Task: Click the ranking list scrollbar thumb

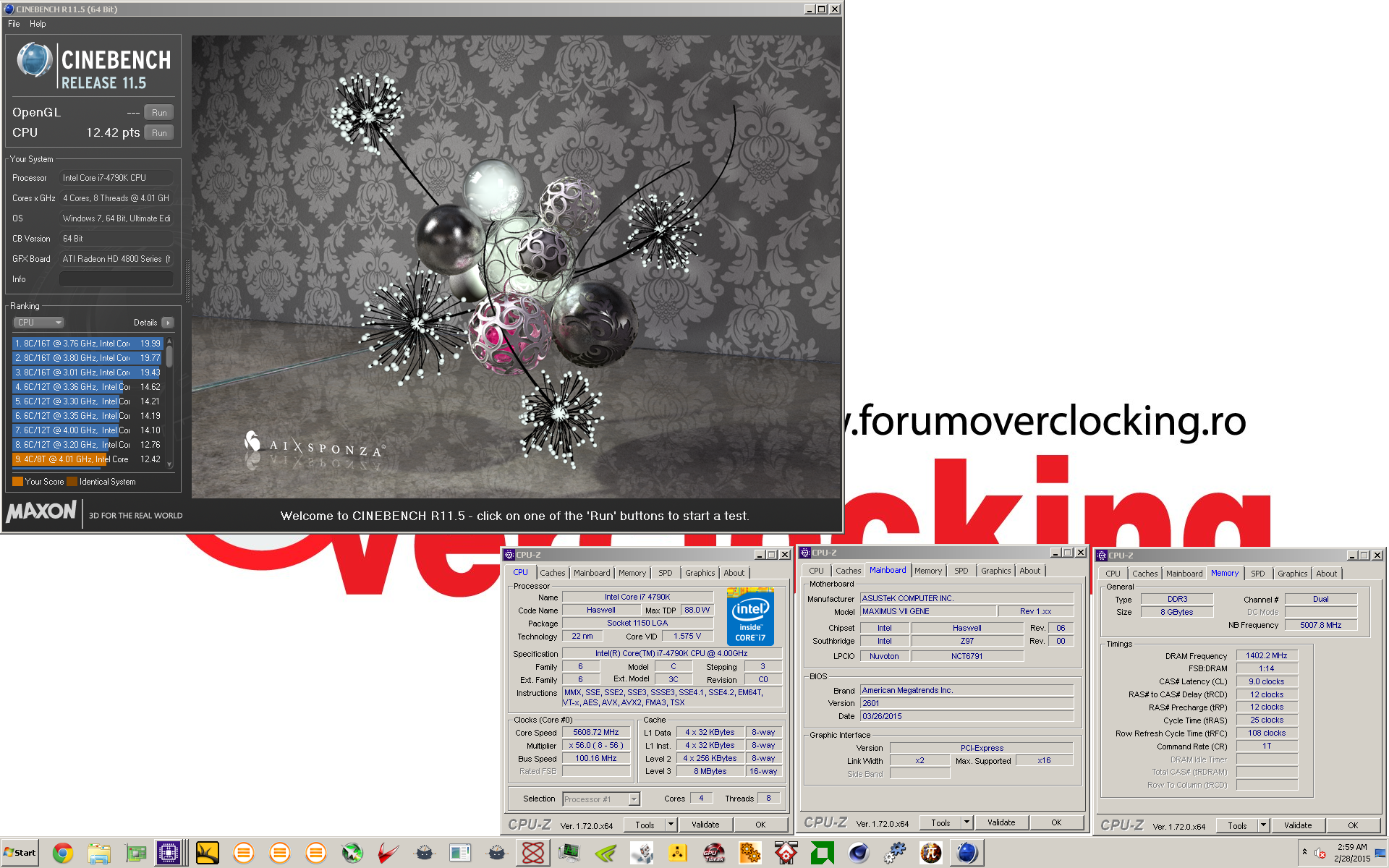Action: [x=169, y=356]
